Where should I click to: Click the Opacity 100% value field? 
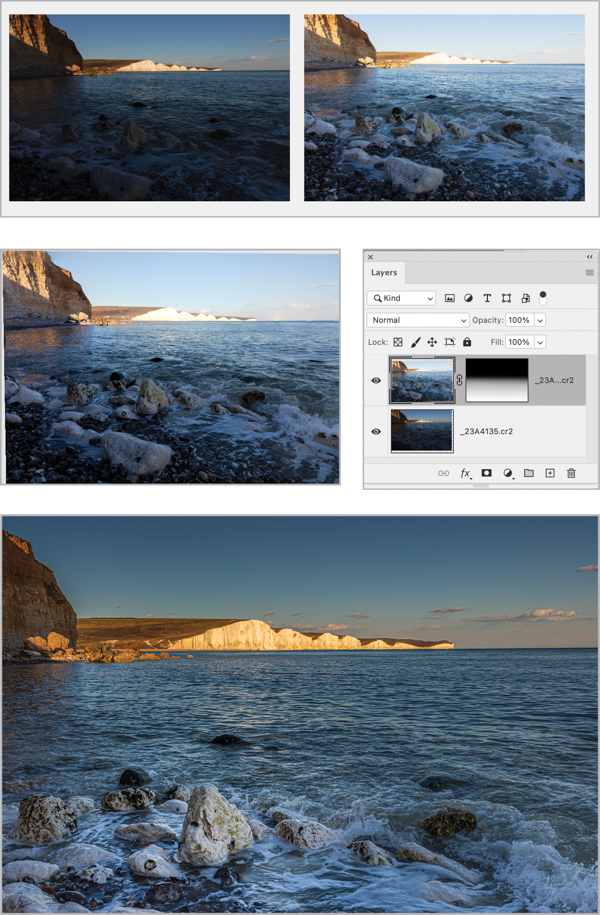tap(519, 320)
